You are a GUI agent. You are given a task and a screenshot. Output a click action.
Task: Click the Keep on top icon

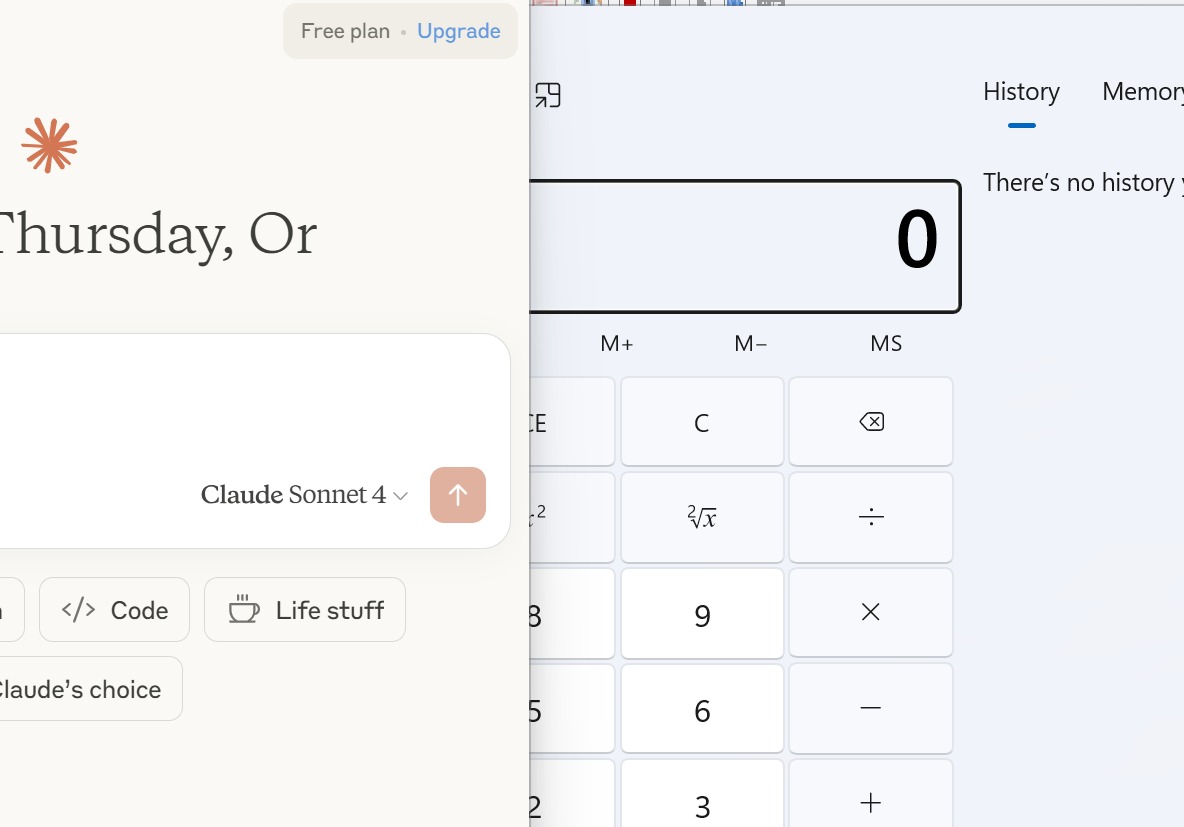pos(548,95)
